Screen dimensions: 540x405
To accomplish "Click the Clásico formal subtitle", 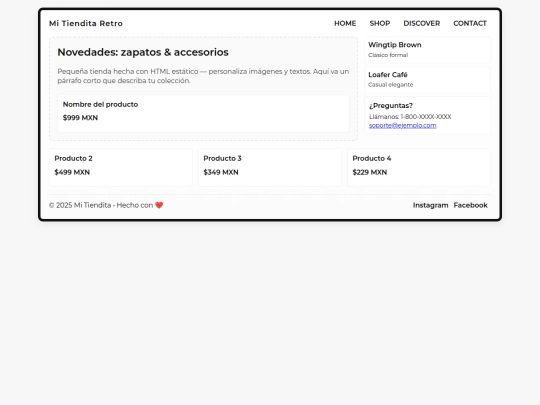I will click(x=388, y=55).
